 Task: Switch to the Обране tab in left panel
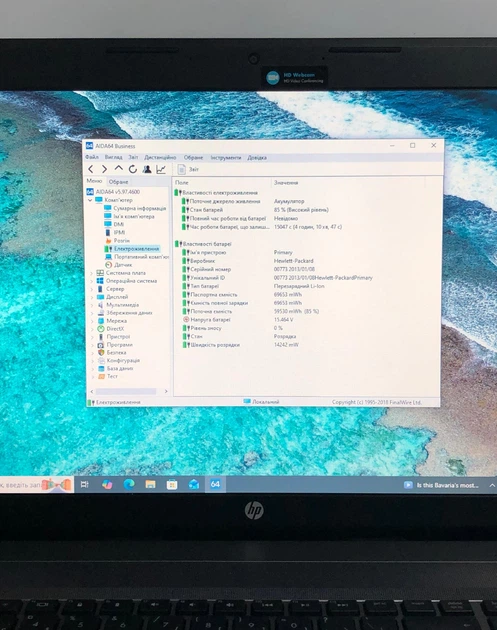[x=119, y=182]
